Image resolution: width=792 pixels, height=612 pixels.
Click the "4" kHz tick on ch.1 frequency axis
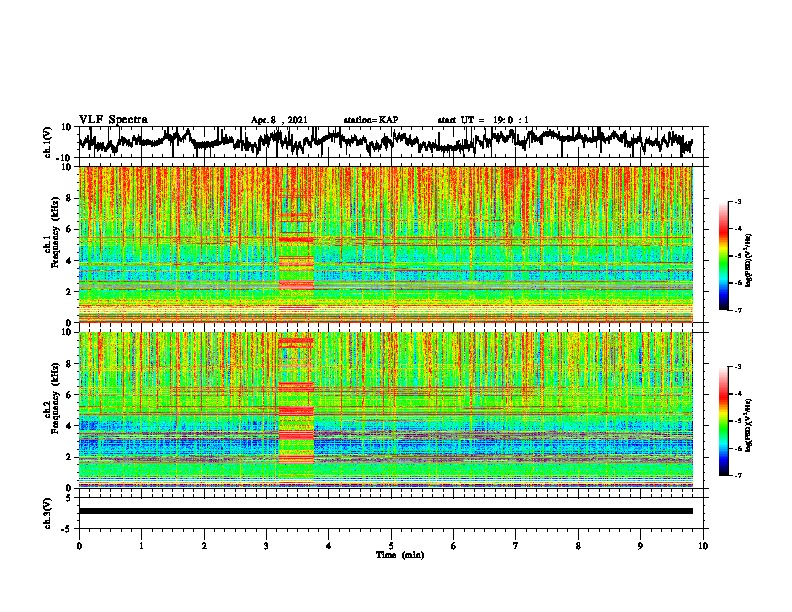pyautogui.click(x=69, y=261)
